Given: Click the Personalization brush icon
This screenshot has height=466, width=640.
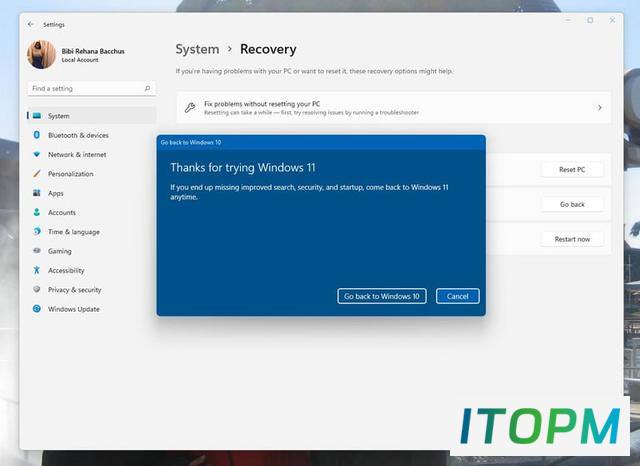Looking at the screenshot, I should tap(37, 173).
